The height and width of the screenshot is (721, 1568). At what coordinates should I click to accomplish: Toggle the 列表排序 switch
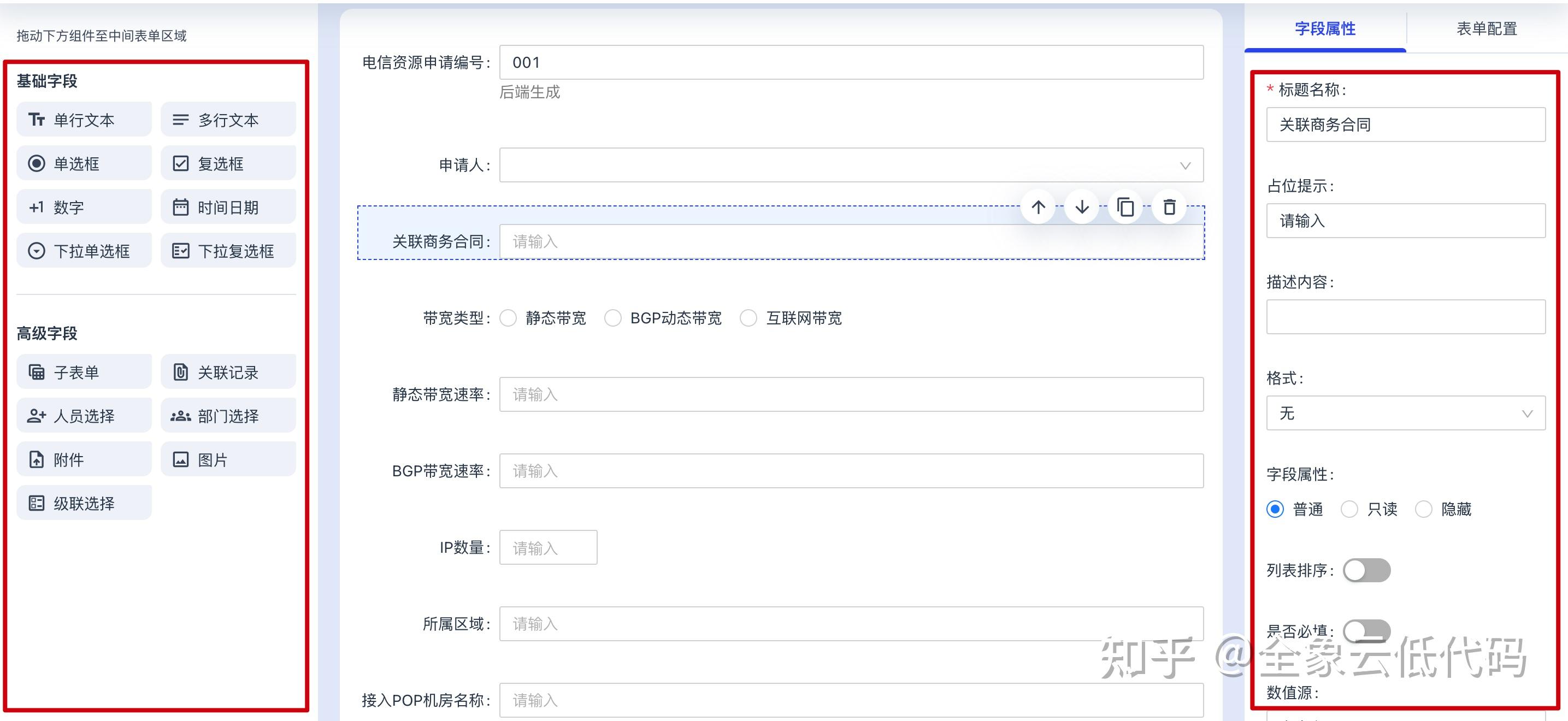(x=1367, y=570)
